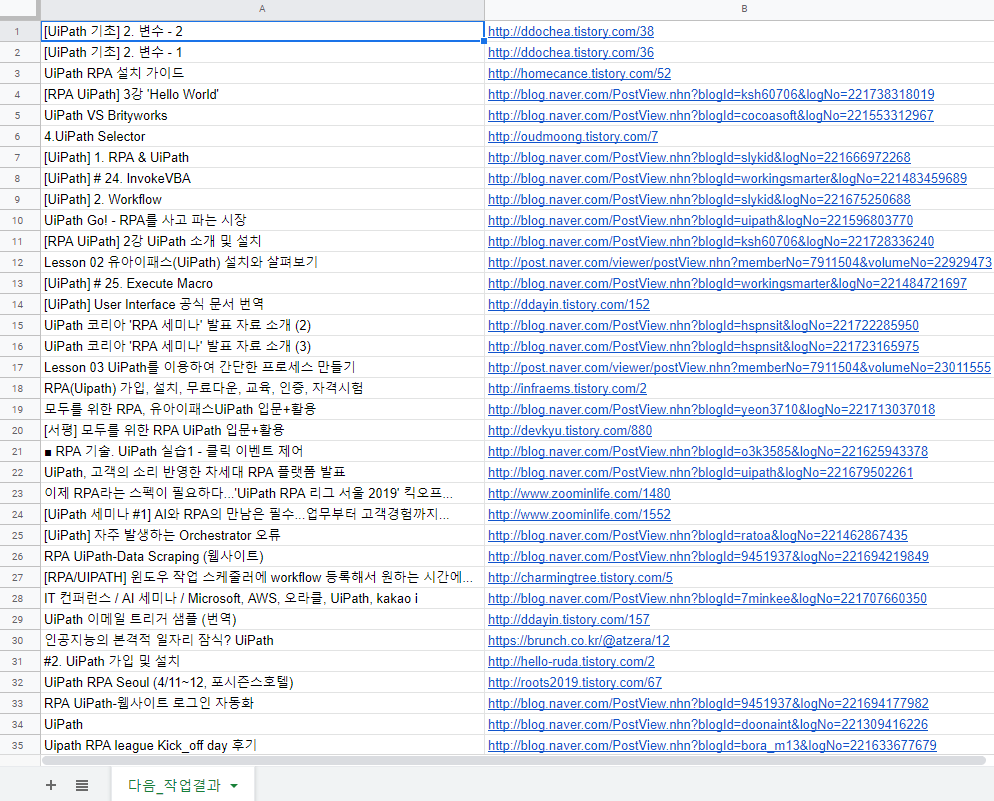Select column B header

point(739,9)
